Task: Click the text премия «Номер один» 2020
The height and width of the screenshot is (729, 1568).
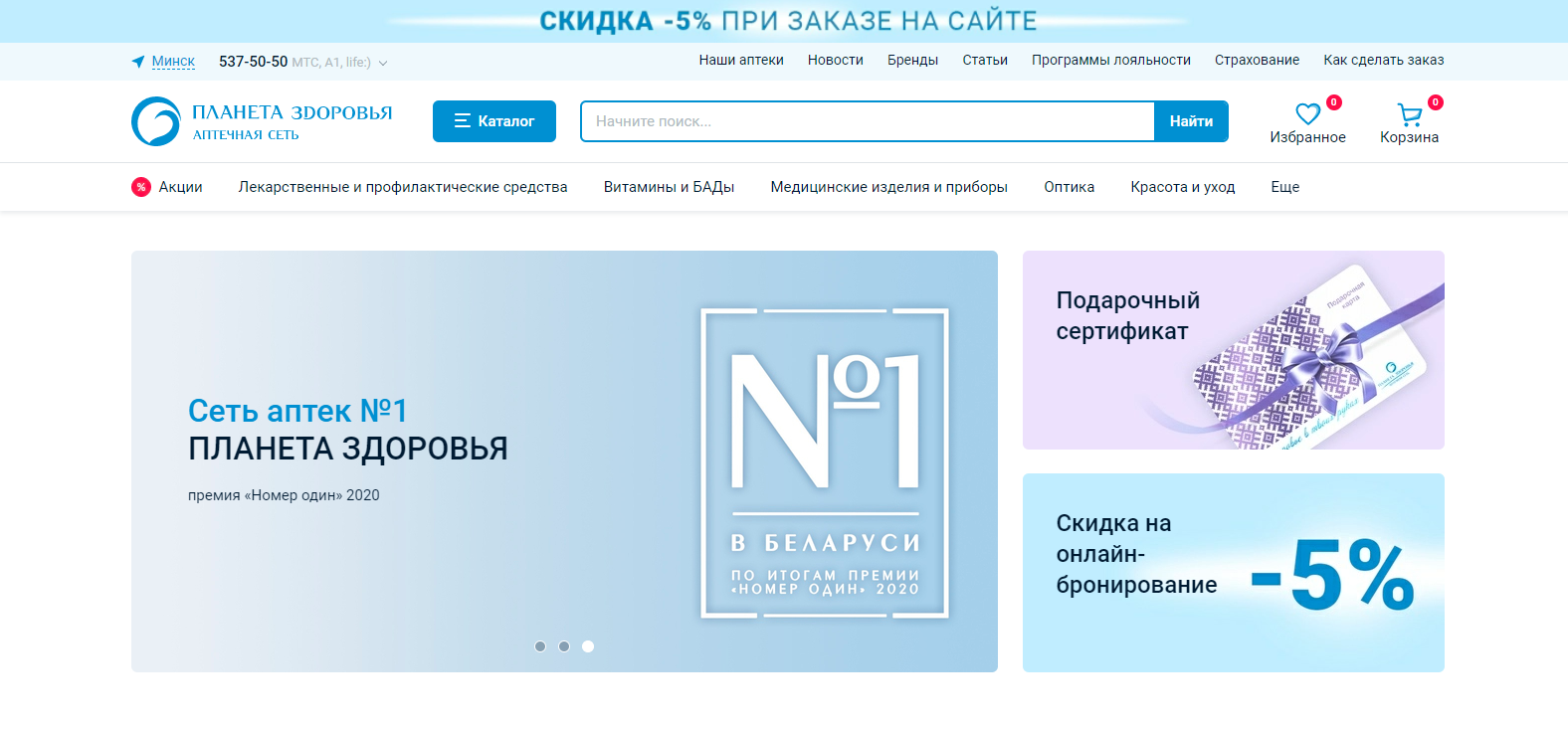Action: tap(284, 495)
